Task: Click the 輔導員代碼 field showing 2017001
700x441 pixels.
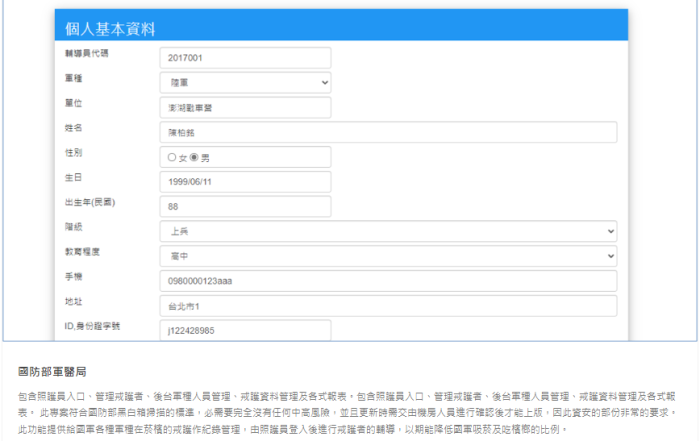Action: click(x=244, y=58)
